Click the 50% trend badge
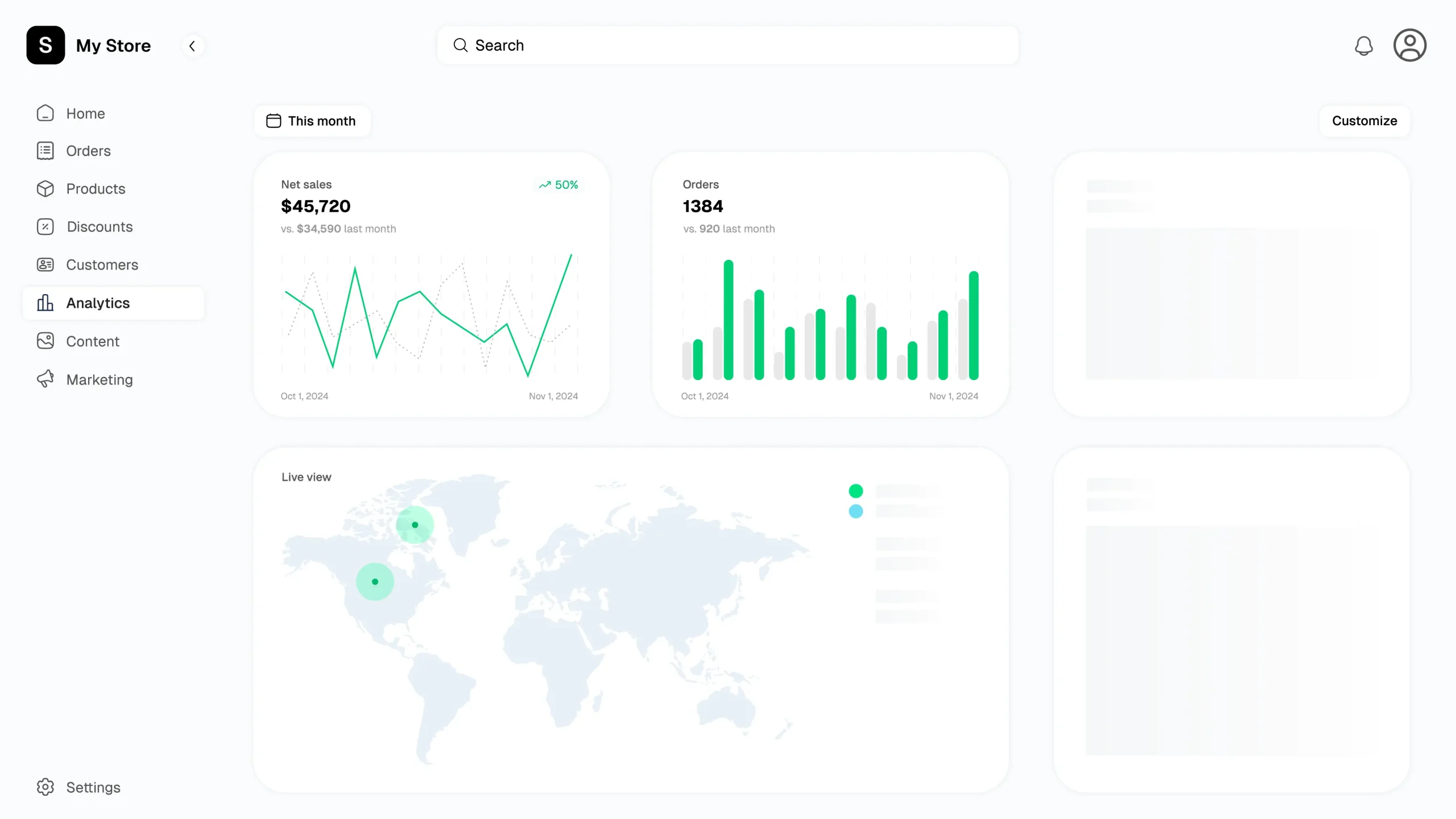1456x819 pixels. 559,185
